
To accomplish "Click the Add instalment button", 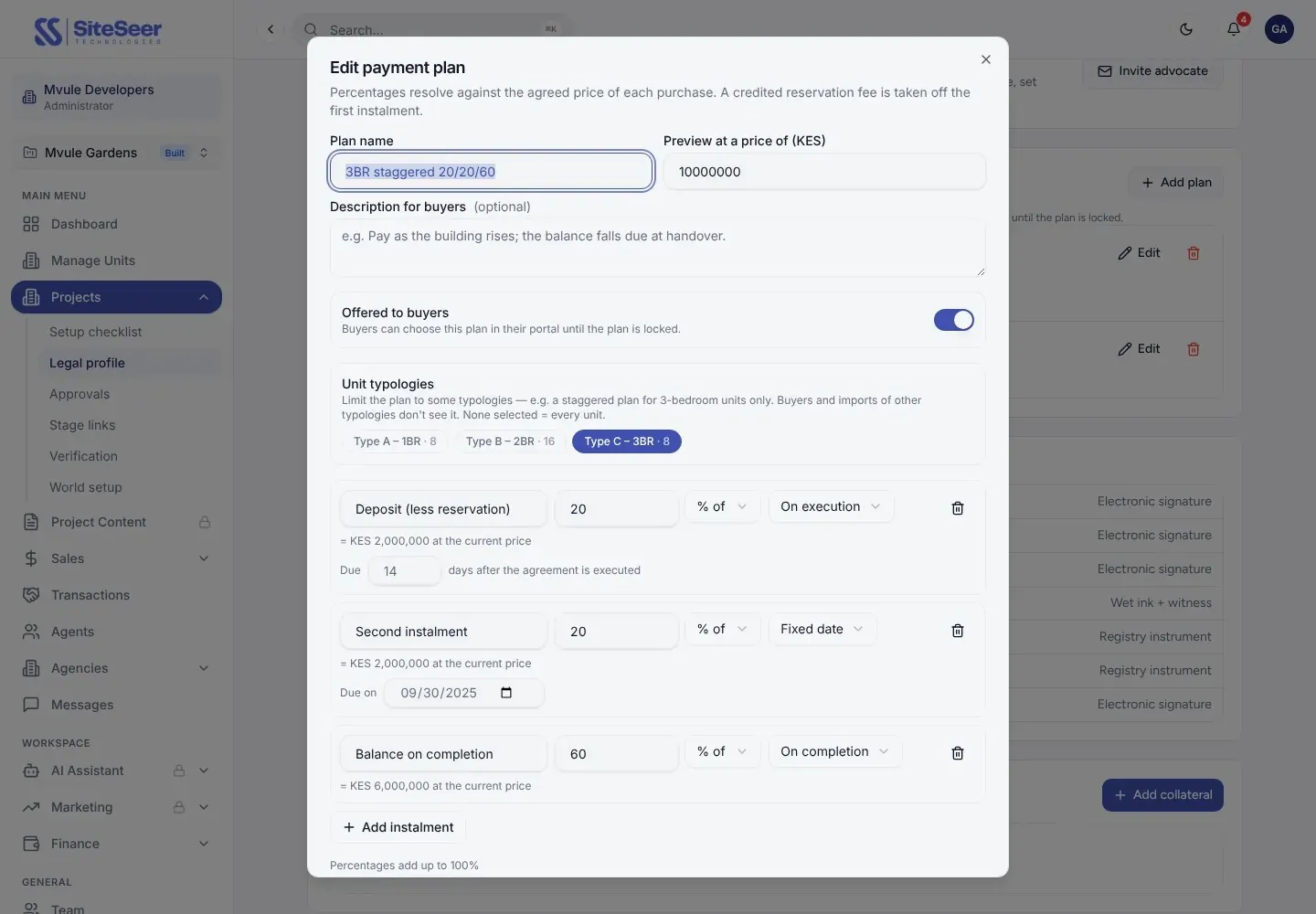I will click(398, 827).
